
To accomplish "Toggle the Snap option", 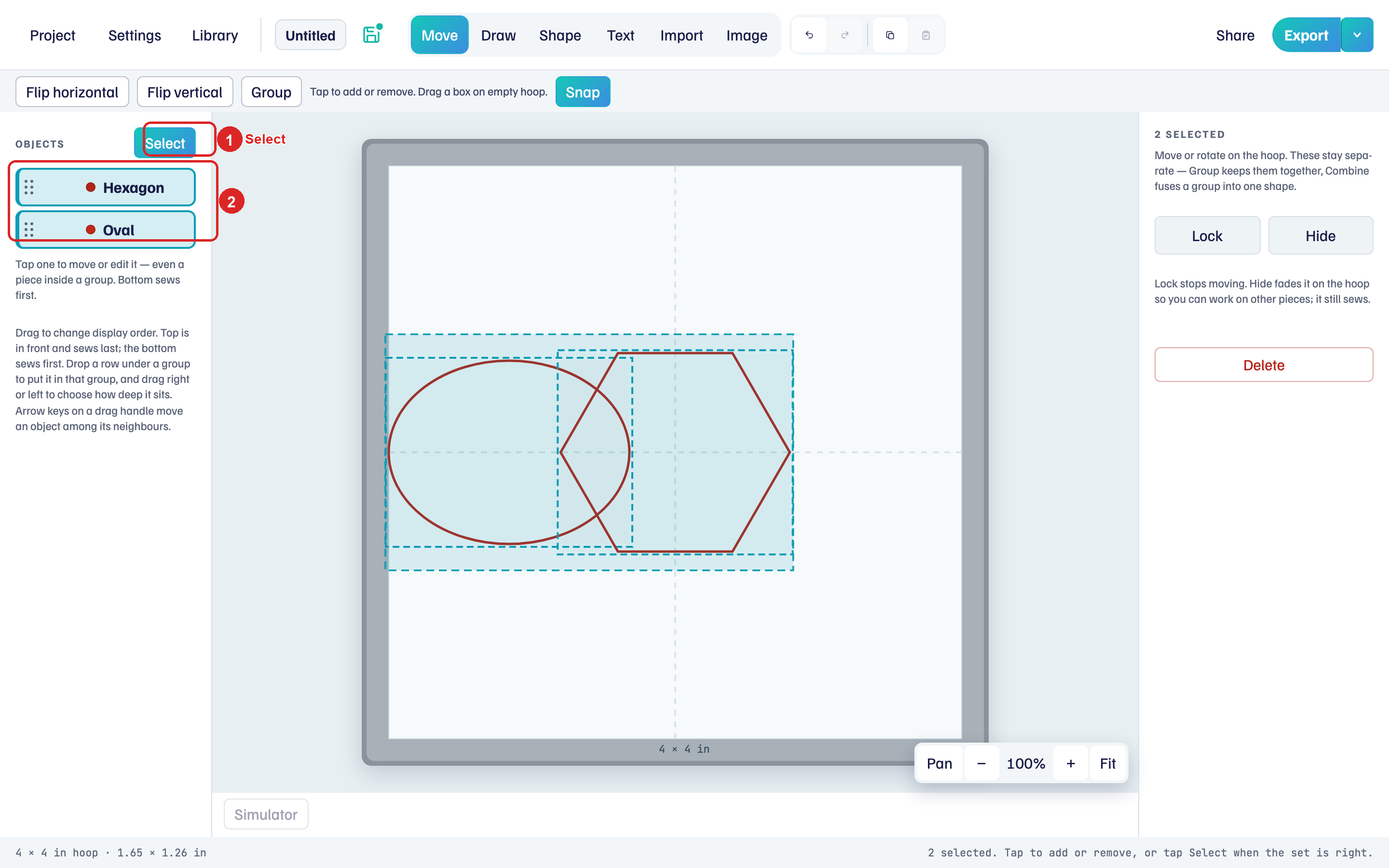I will click(583, 92).
